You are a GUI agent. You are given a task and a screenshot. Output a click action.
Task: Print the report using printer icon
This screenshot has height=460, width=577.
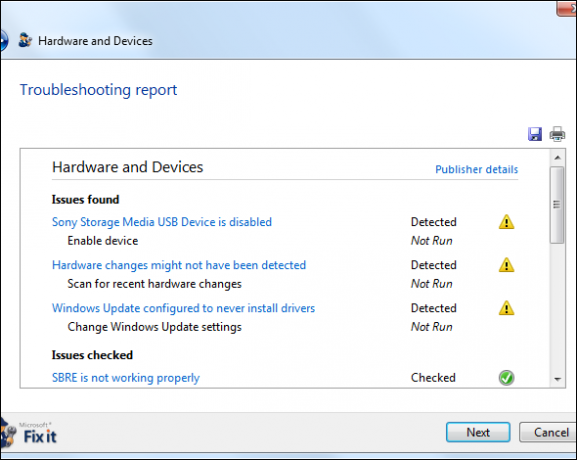point(557,134)
